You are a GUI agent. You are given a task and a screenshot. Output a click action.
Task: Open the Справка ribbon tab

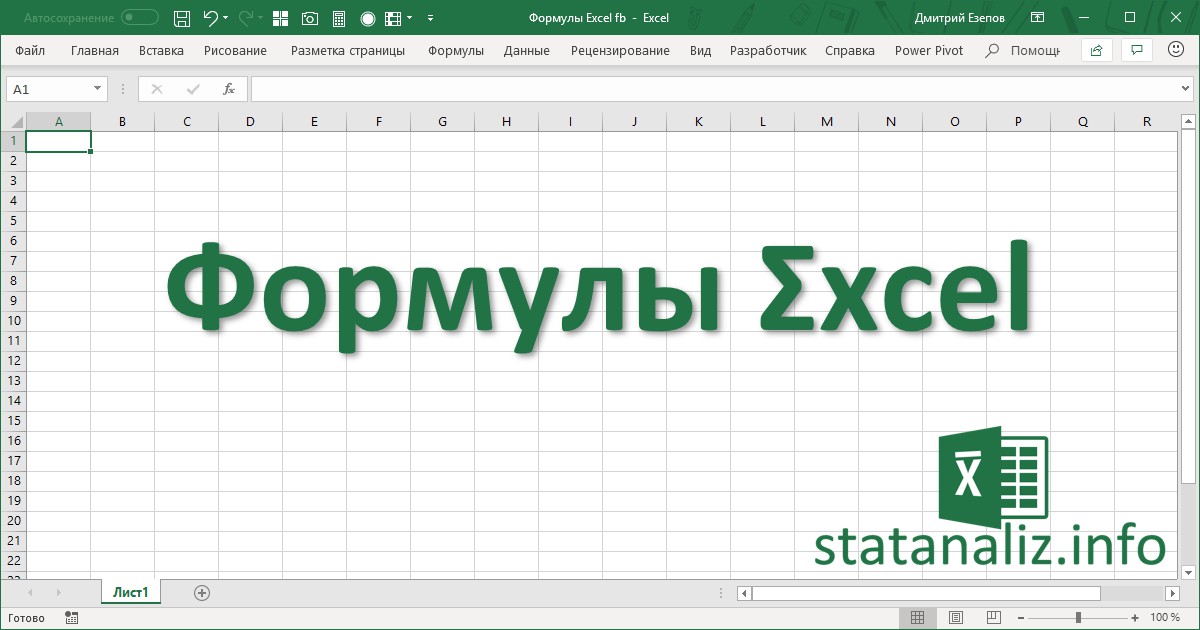850,50
